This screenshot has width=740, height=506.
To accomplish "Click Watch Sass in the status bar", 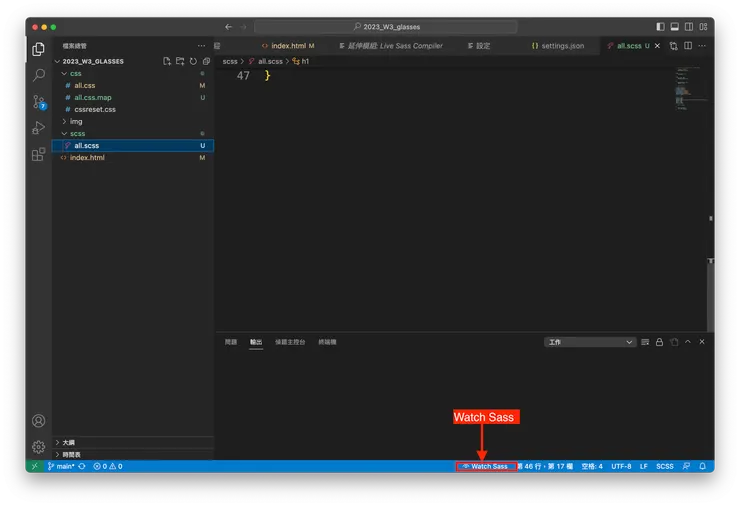I will pos(486,466).
